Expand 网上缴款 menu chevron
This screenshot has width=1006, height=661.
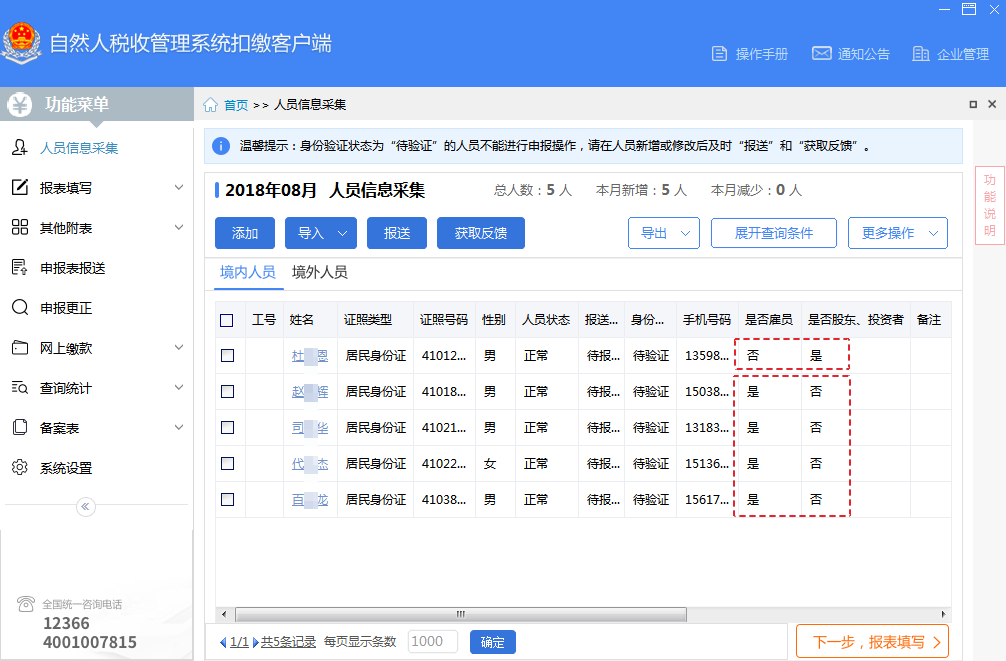point(179,347)
